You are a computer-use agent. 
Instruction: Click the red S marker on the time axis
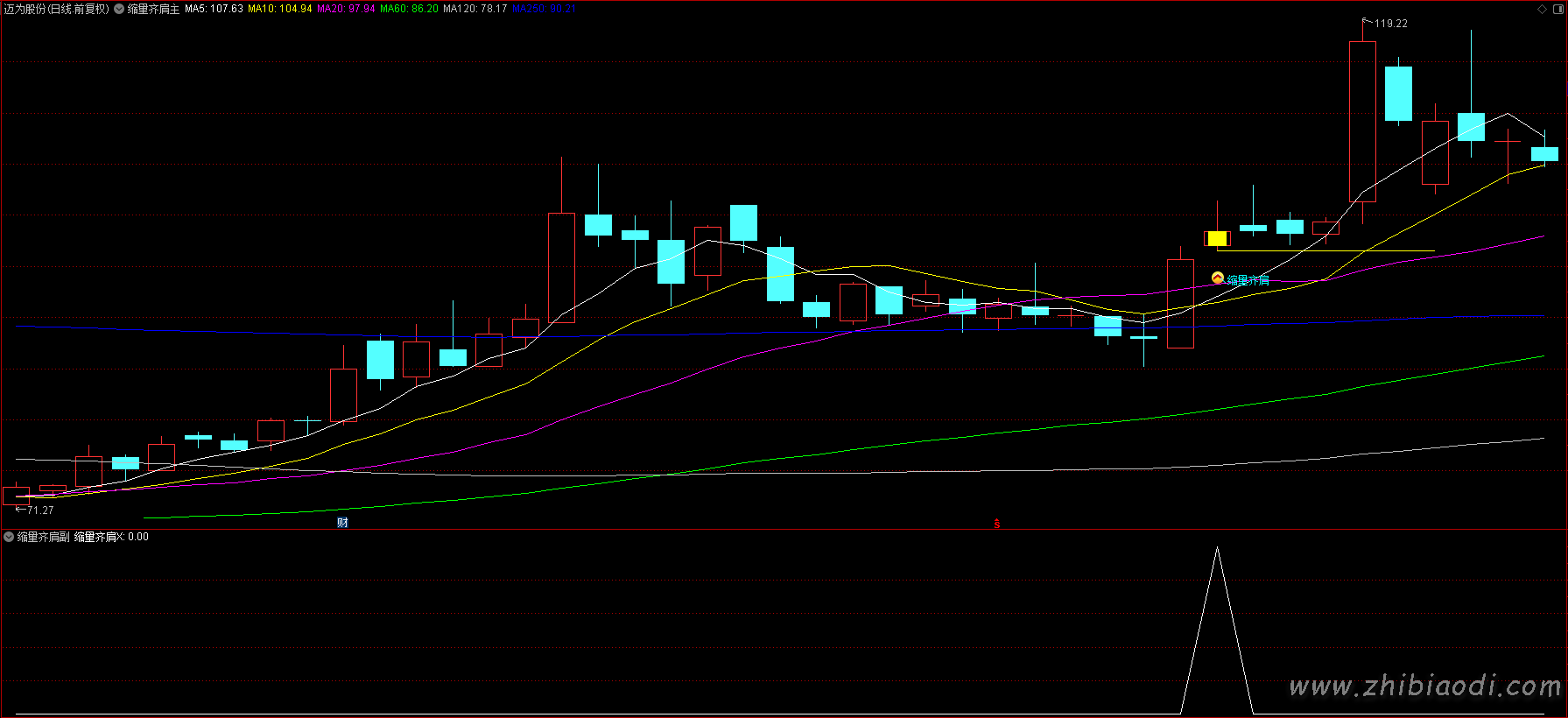point(996,524)
